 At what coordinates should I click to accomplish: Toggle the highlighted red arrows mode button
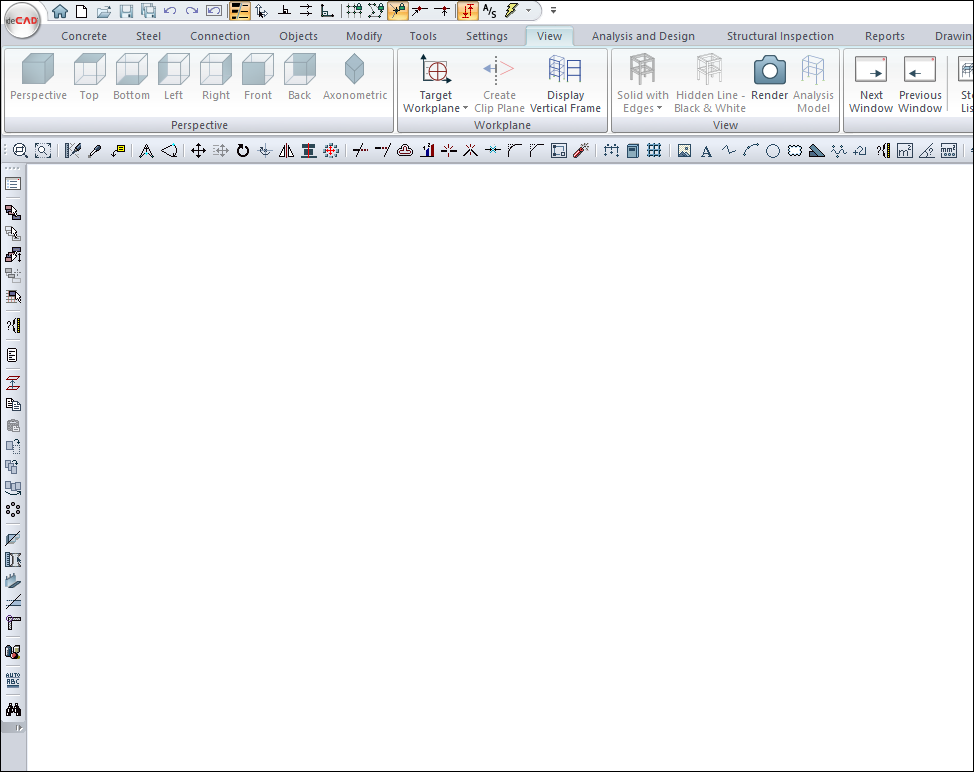pyautogui.click(x=467, y=11)
